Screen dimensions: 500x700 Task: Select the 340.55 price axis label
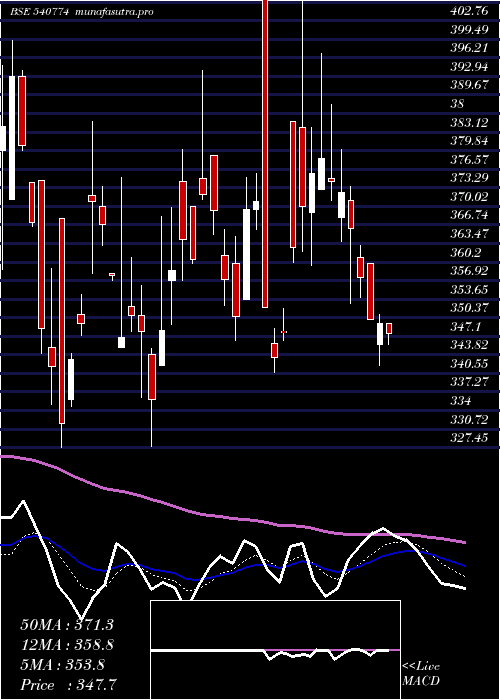[x=469, y=364]
